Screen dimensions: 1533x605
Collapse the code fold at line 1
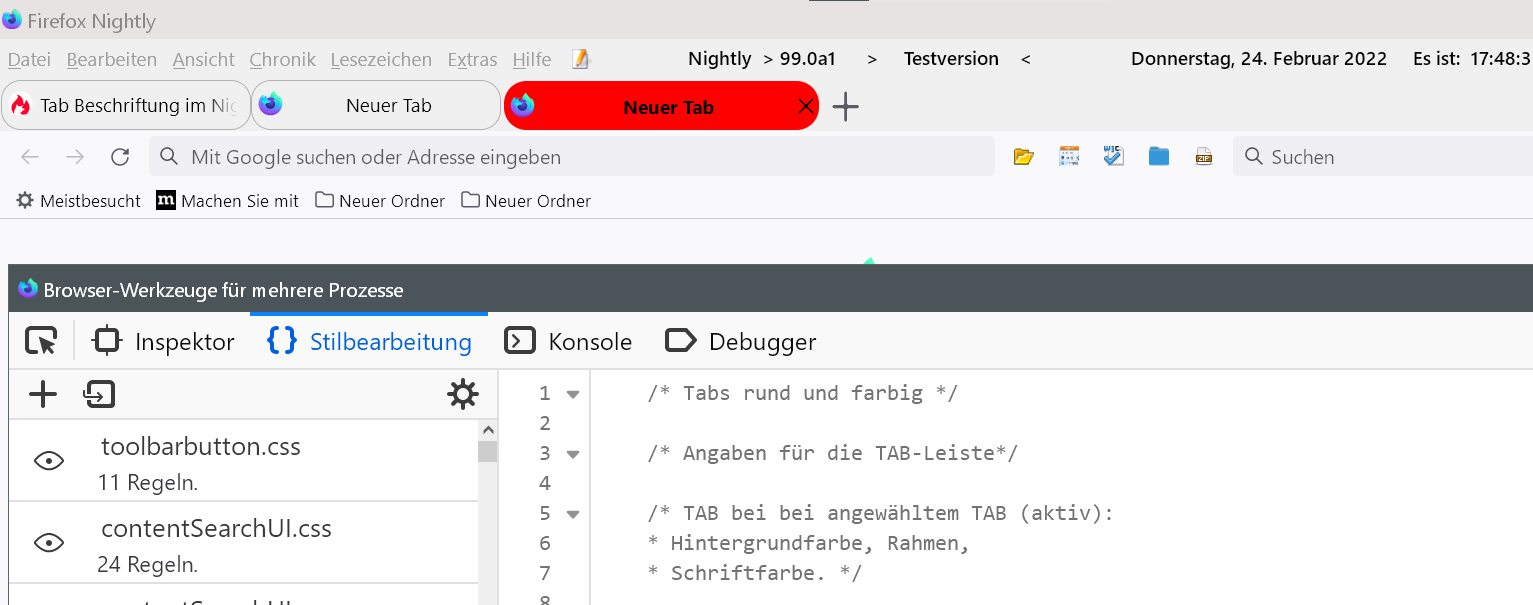tap(573, 394)
